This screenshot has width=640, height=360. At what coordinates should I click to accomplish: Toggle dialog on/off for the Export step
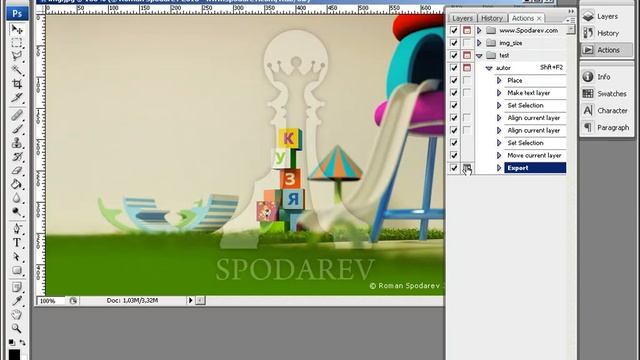point(467,168)
